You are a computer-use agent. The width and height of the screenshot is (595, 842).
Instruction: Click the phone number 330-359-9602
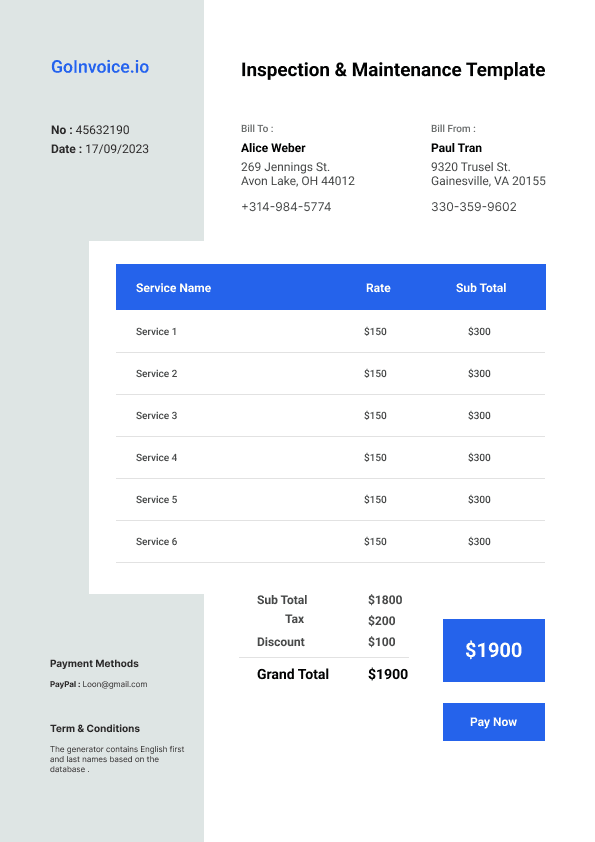[x=474, y=207]
